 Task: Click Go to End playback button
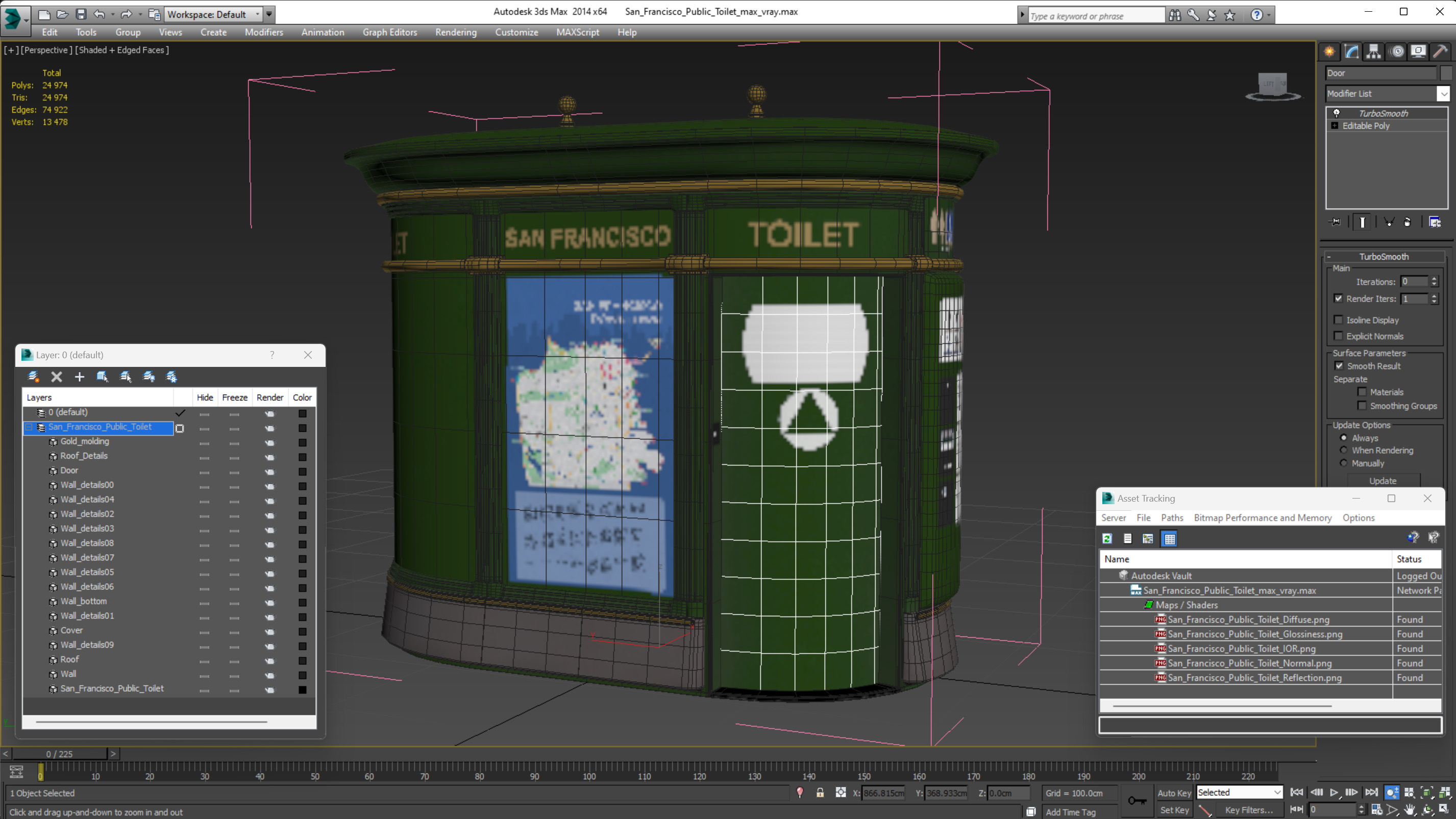click(x=1372, y=792)
